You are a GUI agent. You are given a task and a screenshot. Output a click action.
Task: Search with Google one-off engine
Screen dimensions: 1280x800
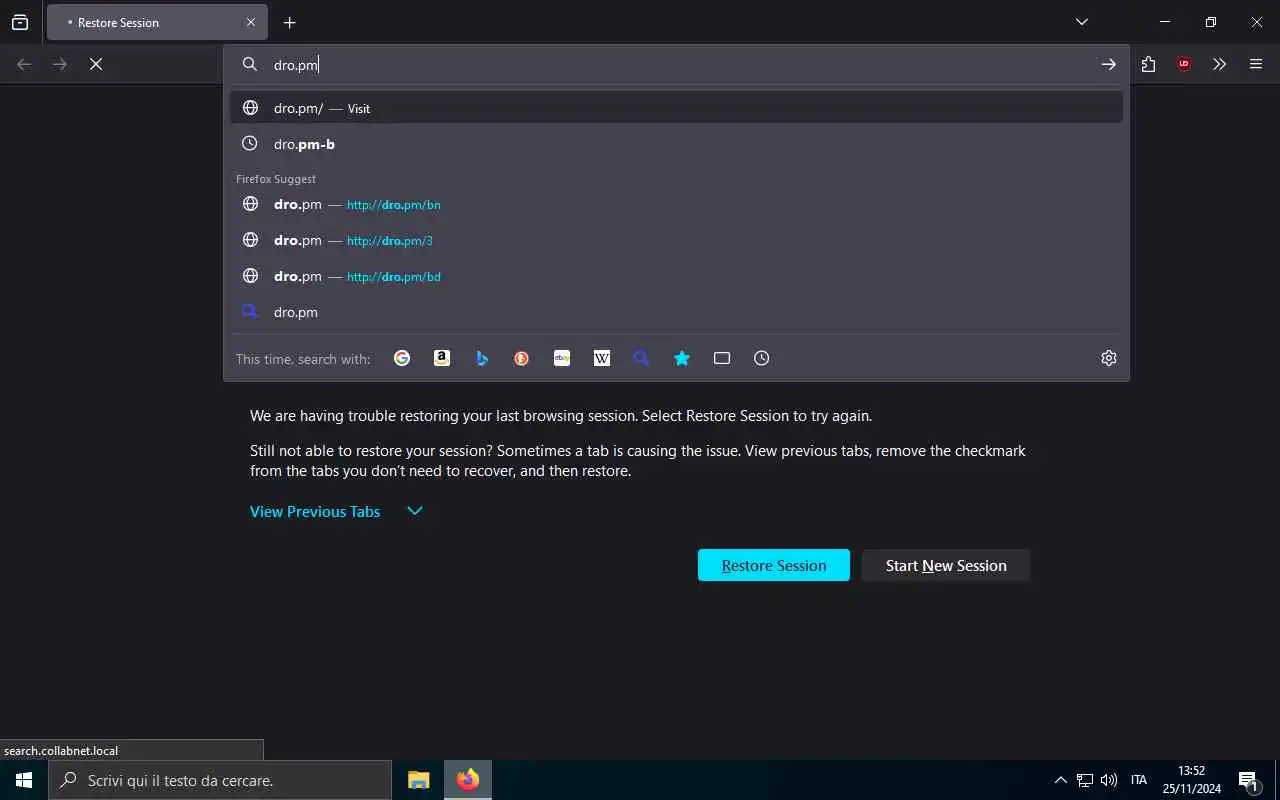[x=402, y=358]
